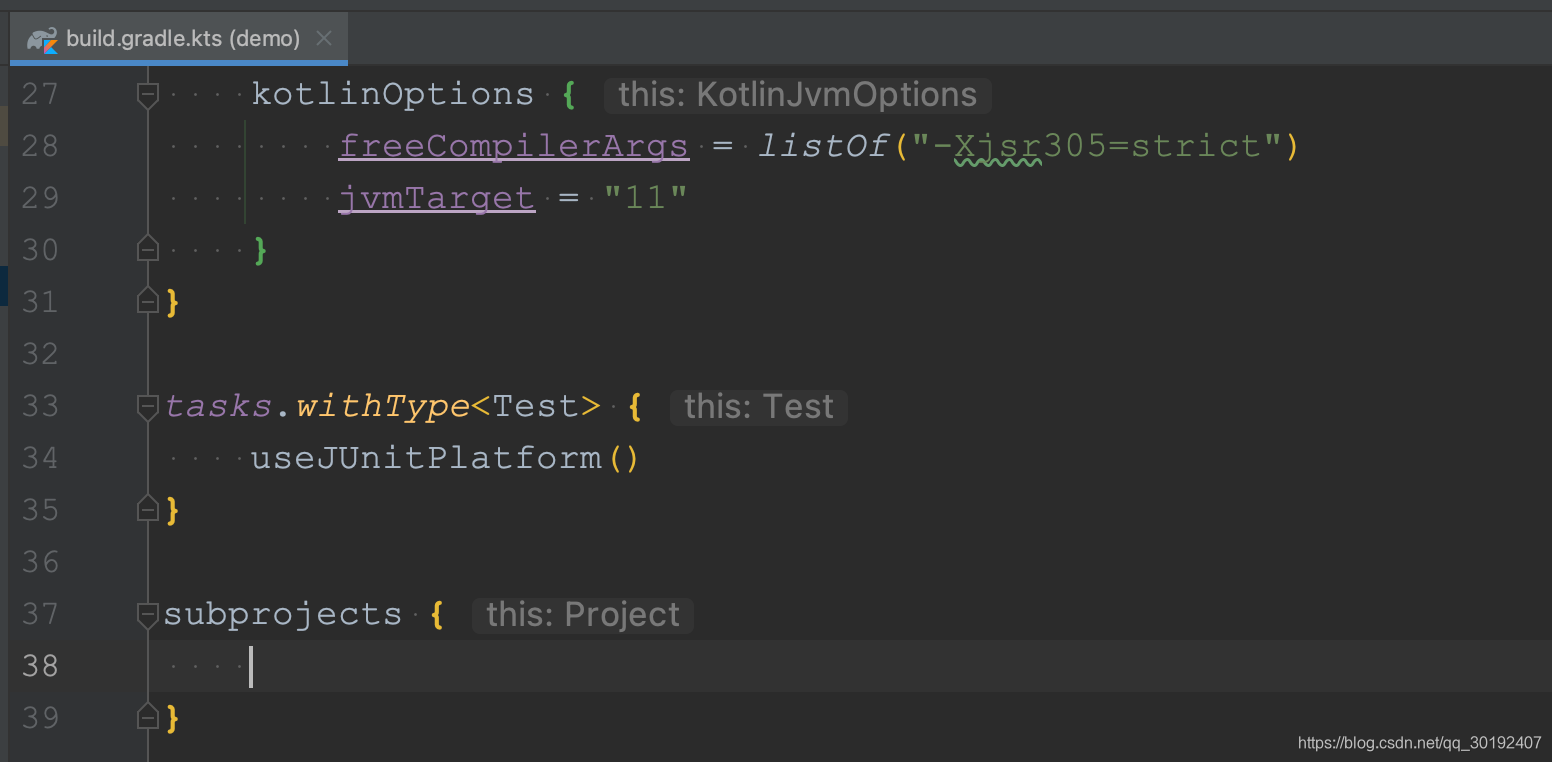Click the tasks identifier on line 33
1552x762 pixels.
click(218, 406)
